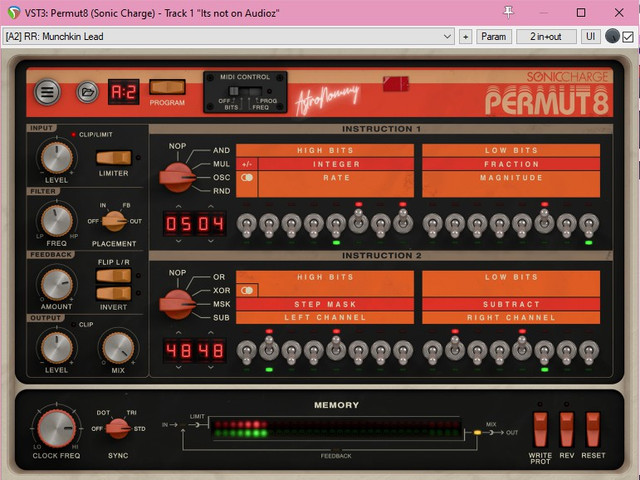
Task: Toggle the FLIP L/R switch
Action: click(x=113, y=276)
